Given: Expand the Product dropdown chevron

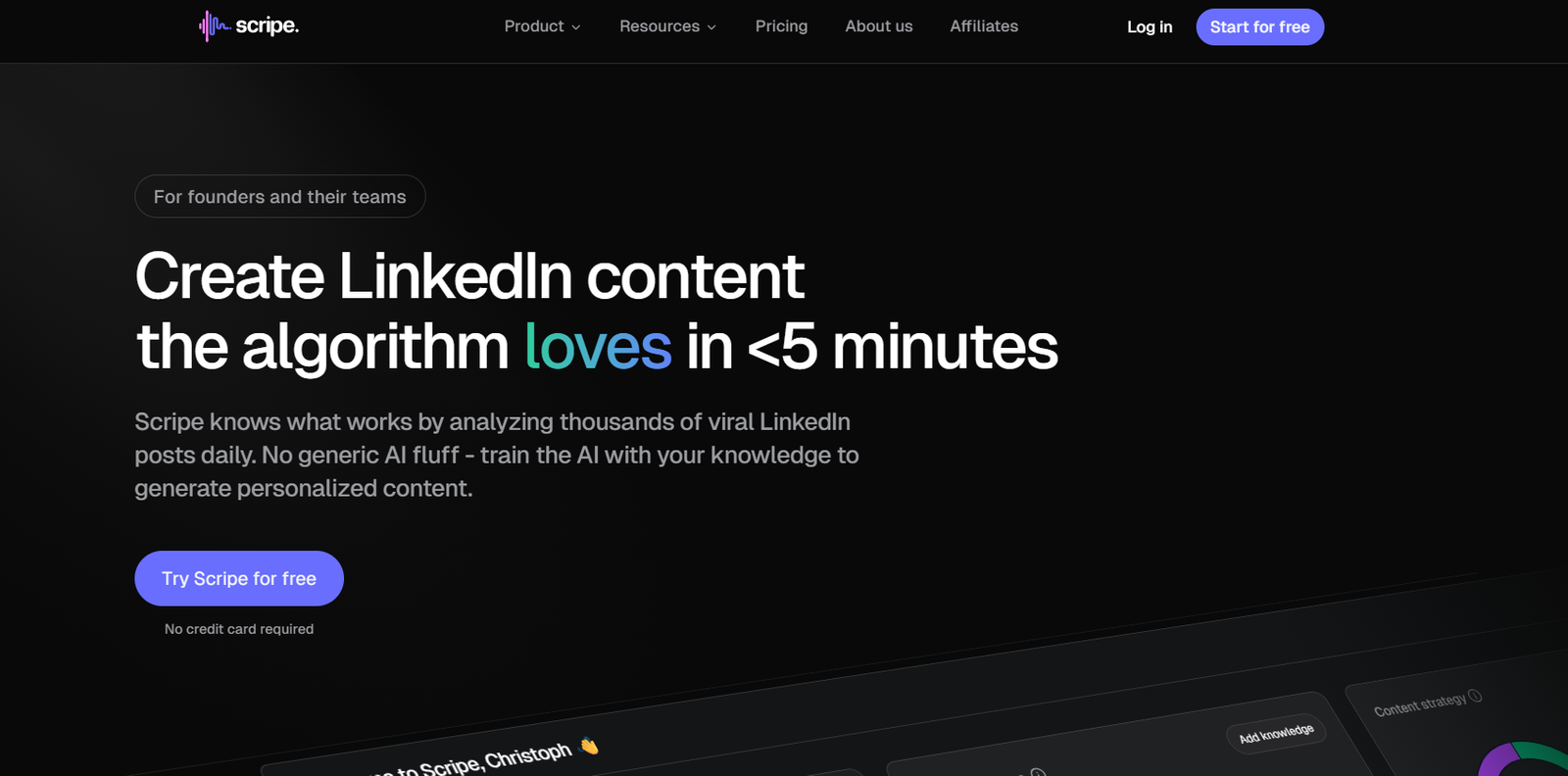Looking at the screenshot, I should tap(576, 27).
